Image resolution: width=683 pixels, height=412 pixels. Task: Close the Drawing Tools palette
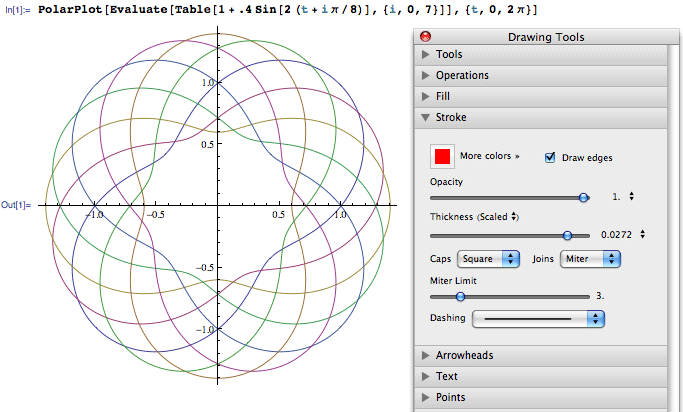(x=425, y=37)
